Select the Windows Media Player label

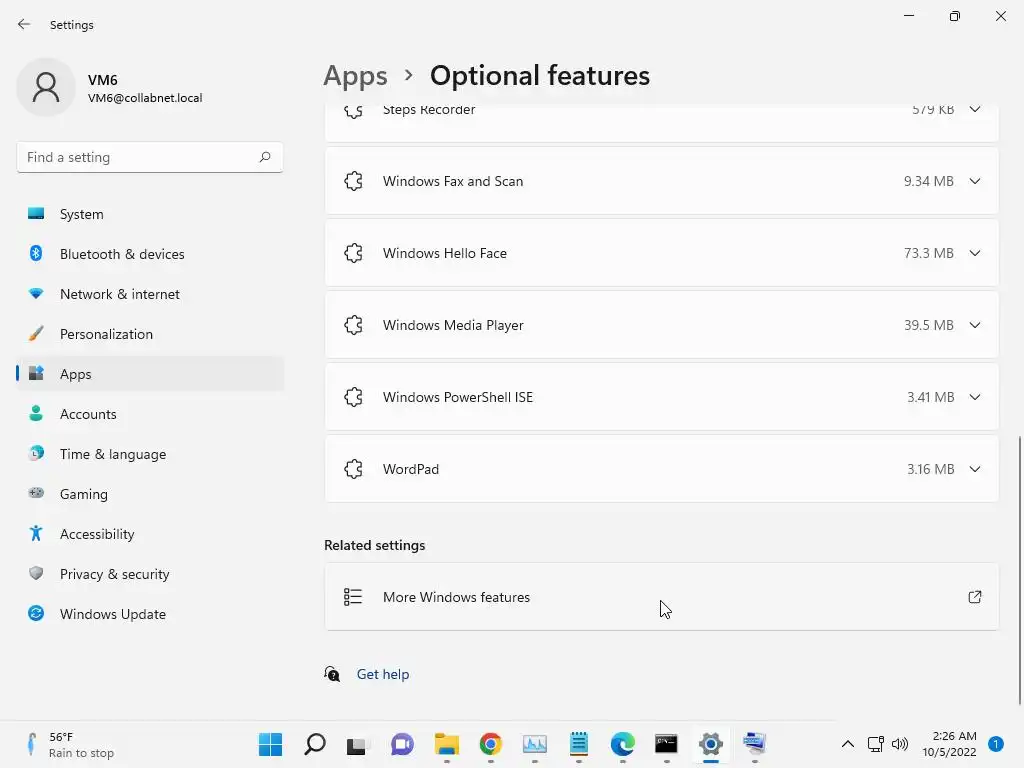(x=453, y=325)
